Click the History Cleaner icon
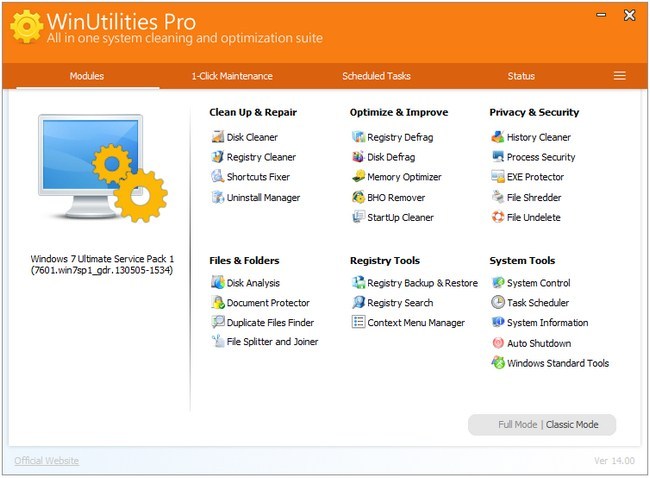 tap(498, 136)
